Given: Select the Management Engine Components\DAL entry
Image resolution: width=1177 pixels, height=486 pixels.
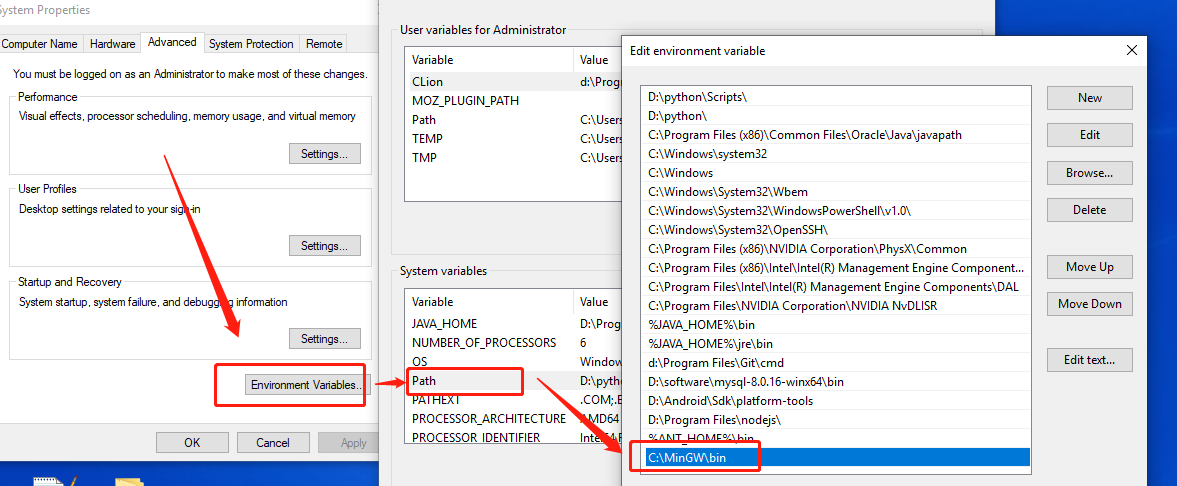Looking at the screenshot, I should click(x=838, y=286).
